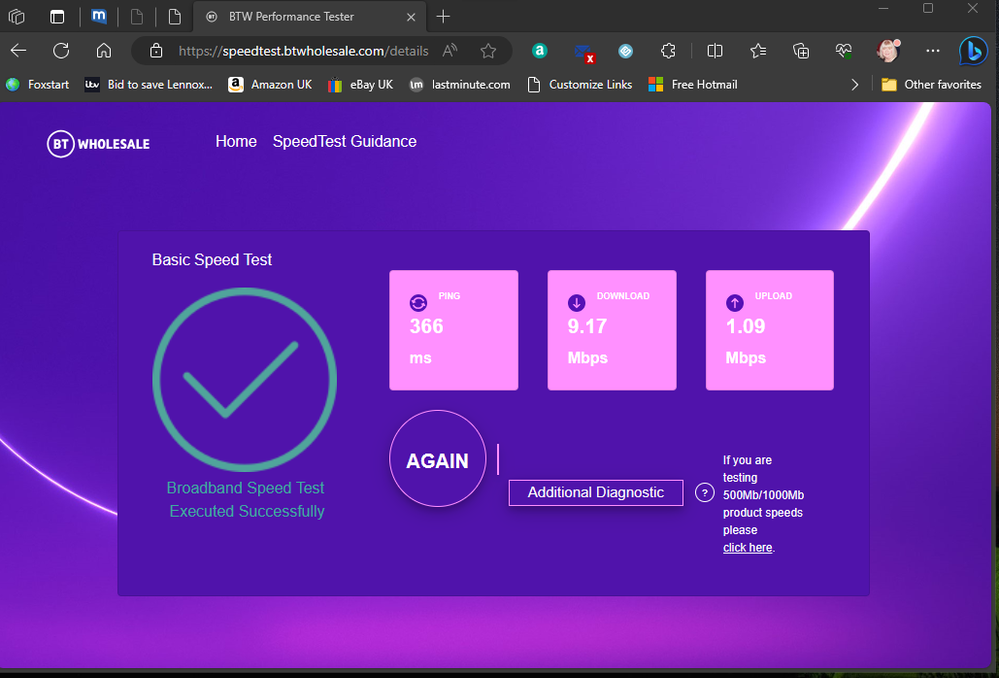Image resolution: width=999 pixels, height=678 pixels.
Task: Activate Read aloud in the address bar
Action: 449,50
